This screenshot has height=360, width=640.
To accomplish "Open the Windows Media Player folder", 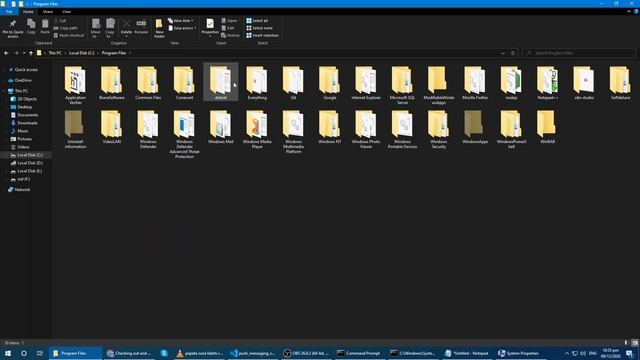I will (x=257, y=129).
